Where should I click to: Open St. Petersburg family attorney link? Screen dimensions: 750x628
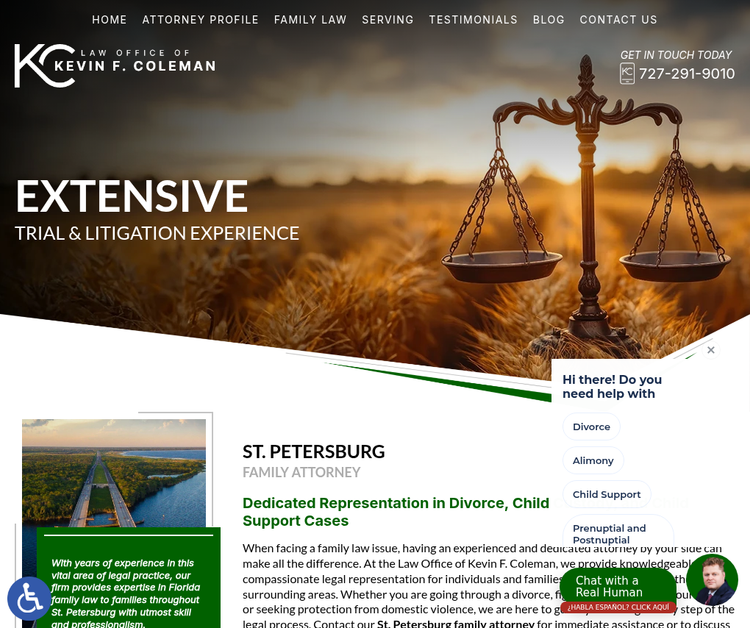pyautogui.click(x=455, y=624)
